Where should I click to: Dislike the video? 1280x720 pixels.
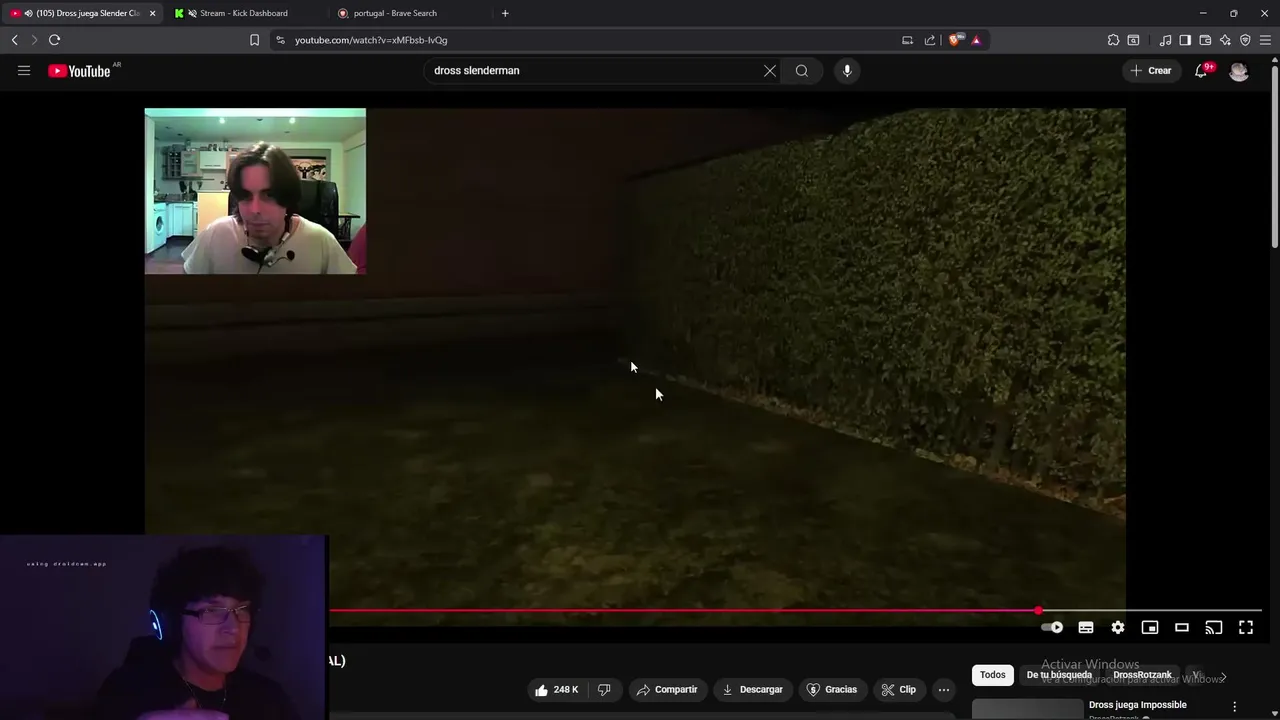point(604,690)
